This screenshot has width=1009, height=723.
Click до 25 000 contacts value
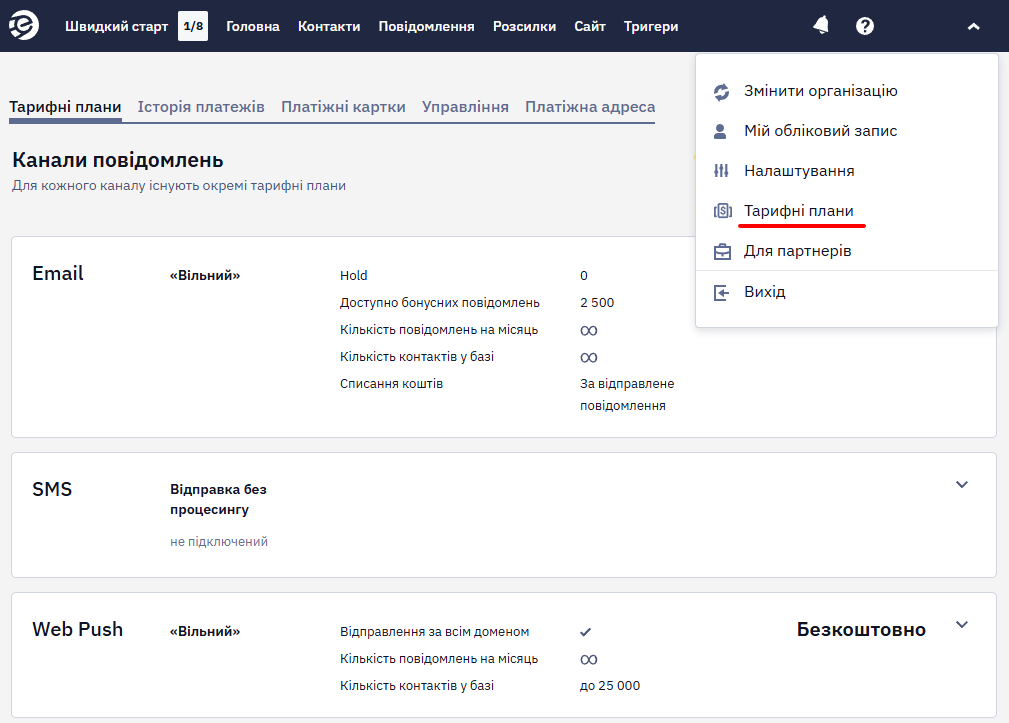click(609, 686)
